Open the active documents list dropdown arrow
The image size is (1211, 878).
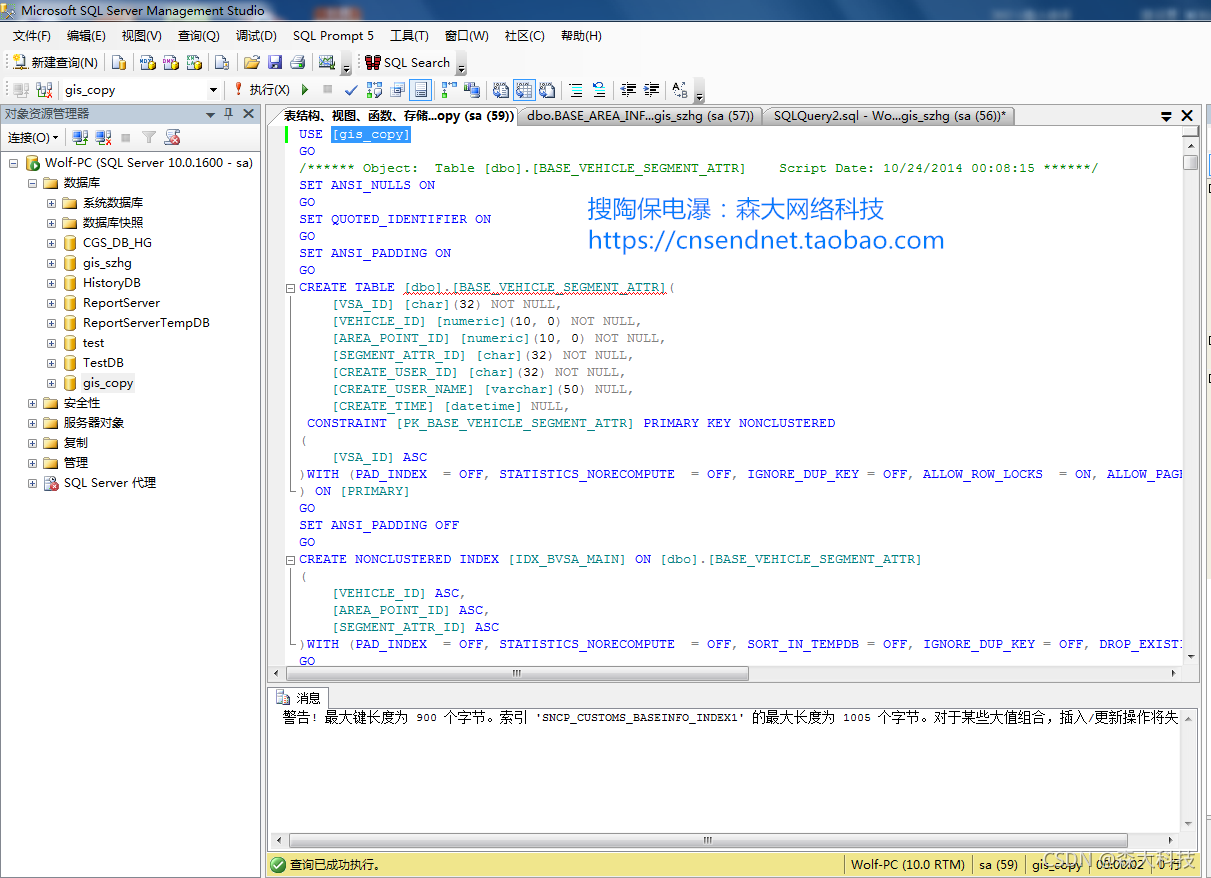[1167, 116]
